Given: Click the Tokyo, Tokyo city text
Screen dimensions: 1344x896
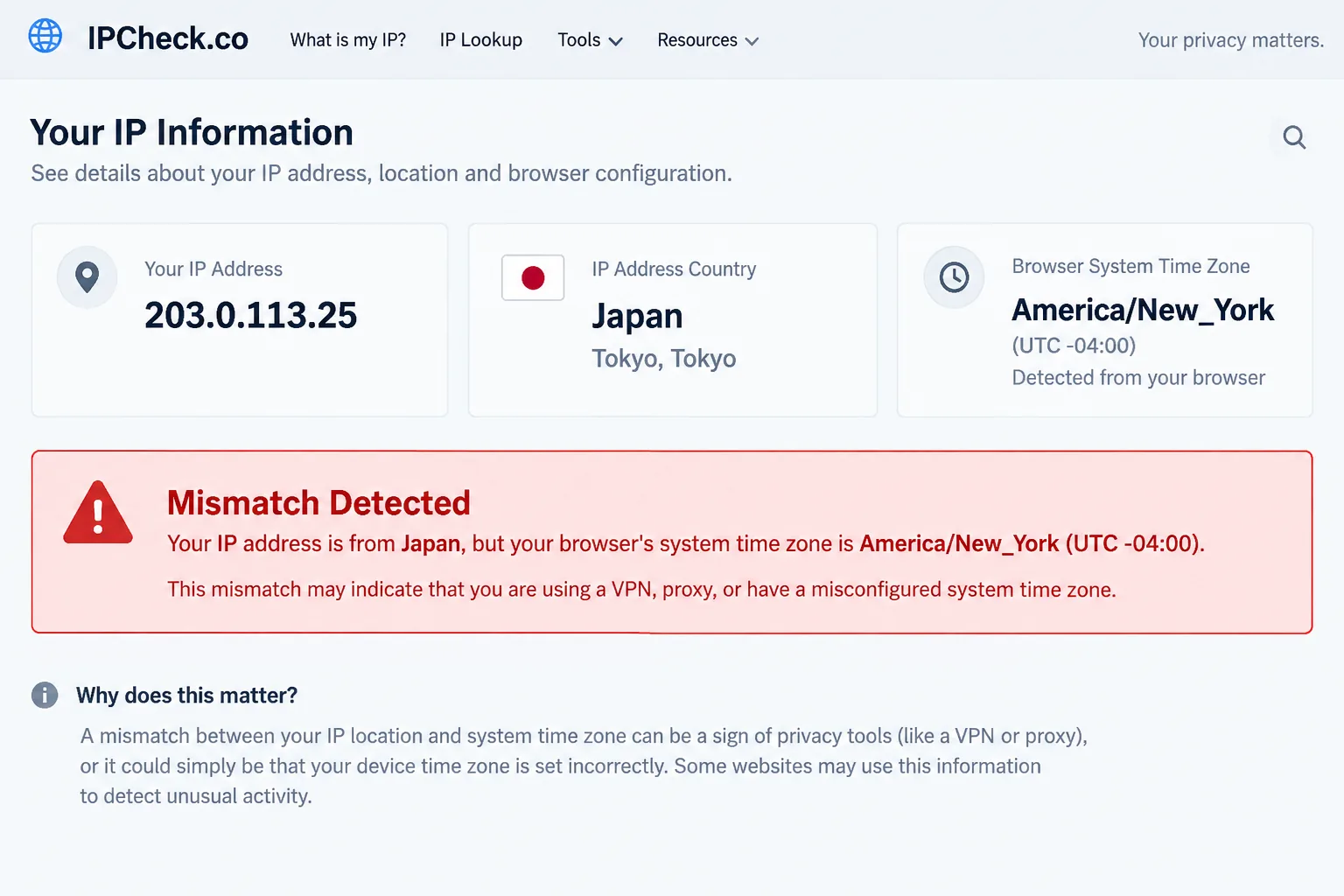Looking at the screenshot, I should (x=664, y=359).
